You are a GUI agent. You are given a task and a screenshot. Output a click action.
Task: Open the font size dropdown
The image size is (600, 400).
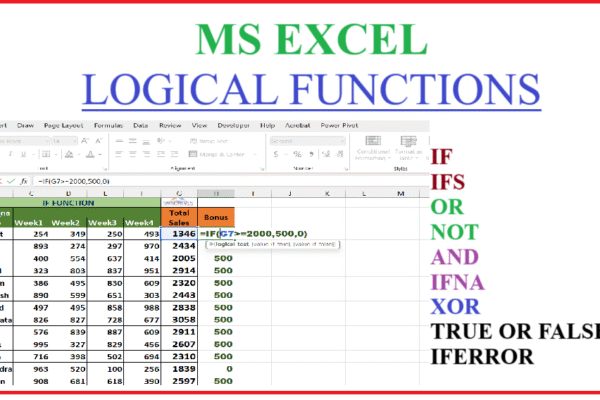point(74,141)
